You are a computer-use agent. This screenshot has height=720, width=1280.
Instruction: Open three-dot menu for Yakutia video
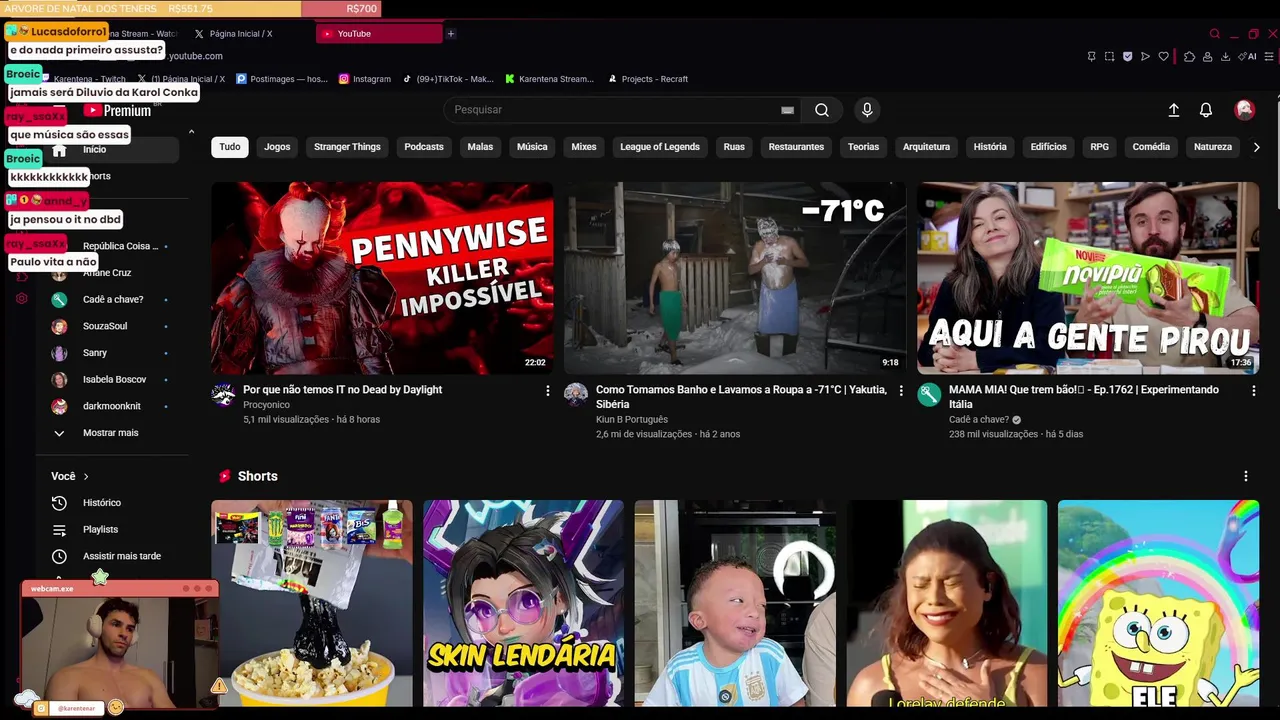tap(900, 391)
